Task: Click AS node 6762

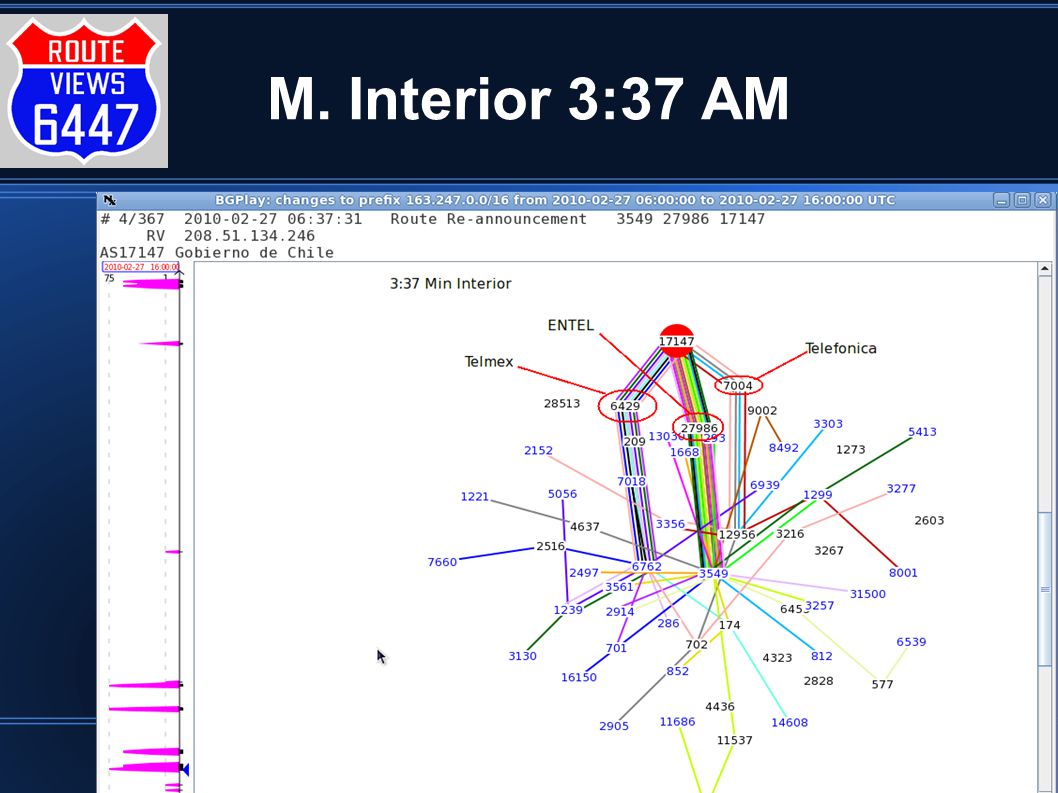Action: 646,566
